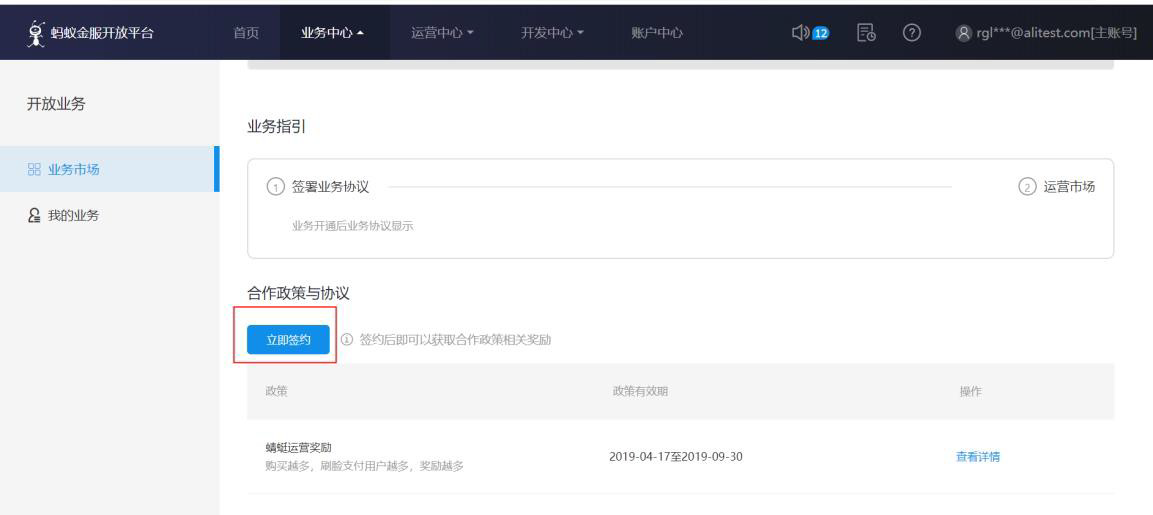Click the notification badge showing 12

coord(821,33)
